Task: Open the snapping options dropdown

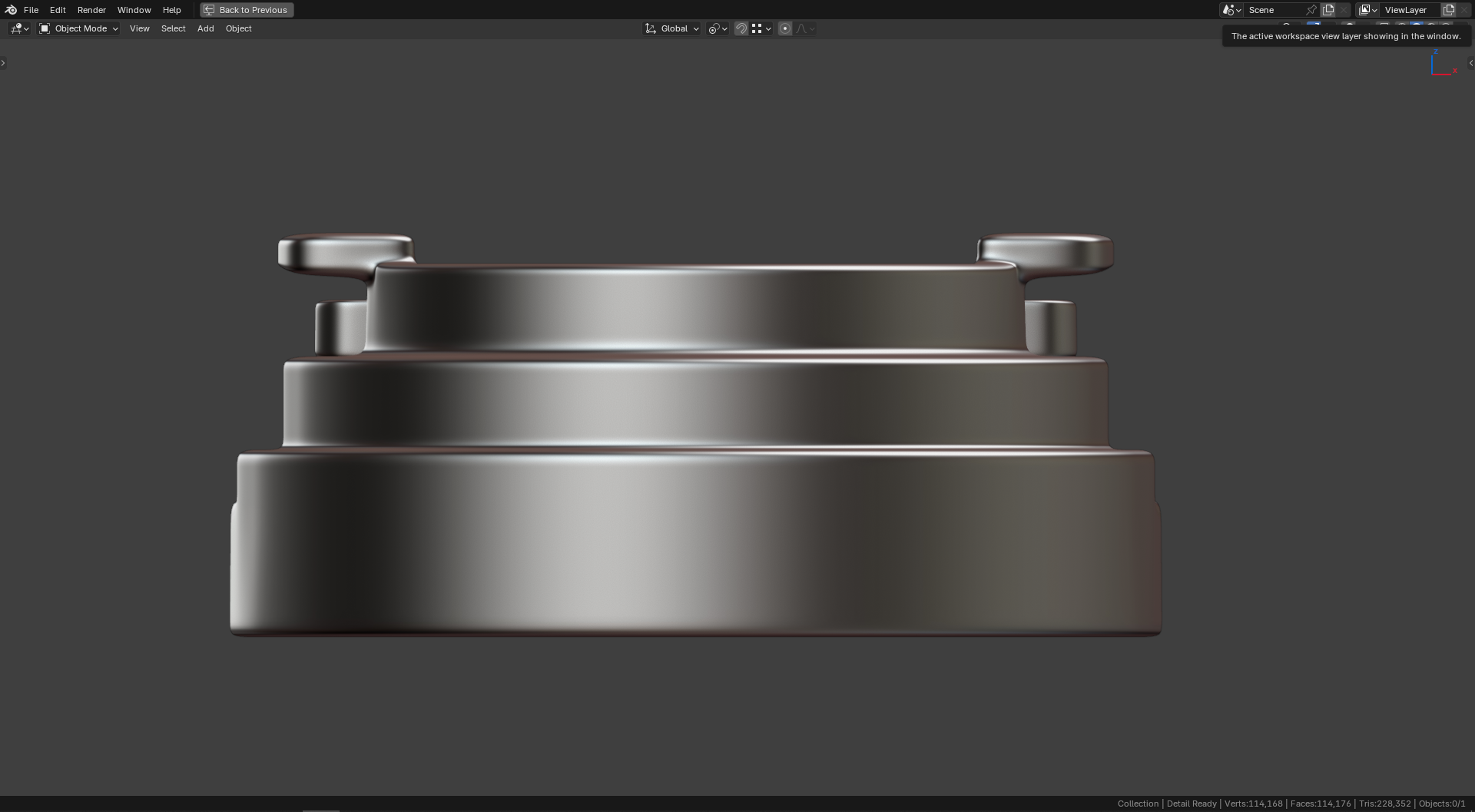Action: tap(761, 28)
